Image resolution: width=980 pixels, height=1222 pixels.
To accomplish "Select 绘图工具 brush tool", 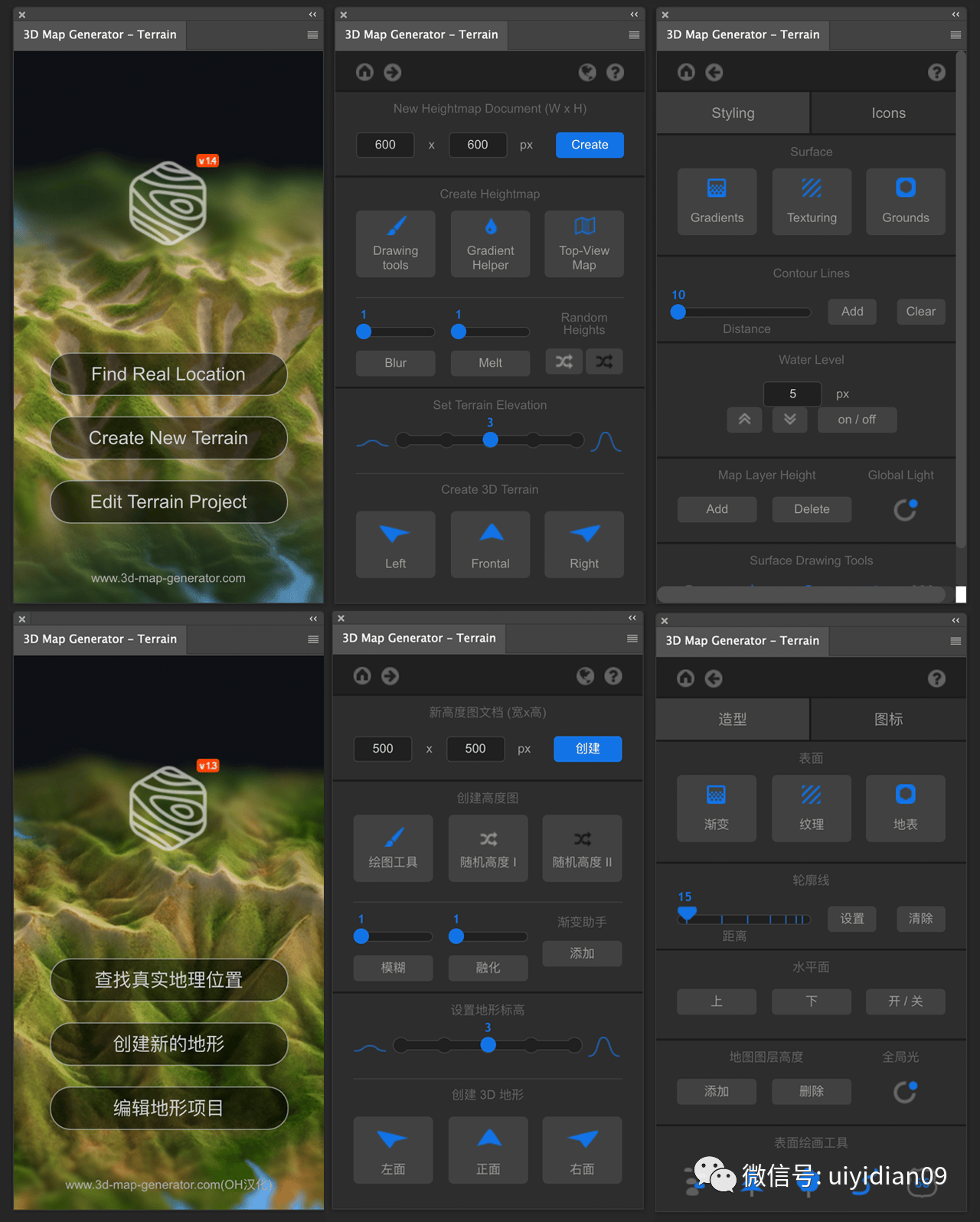I will point(394,848).
